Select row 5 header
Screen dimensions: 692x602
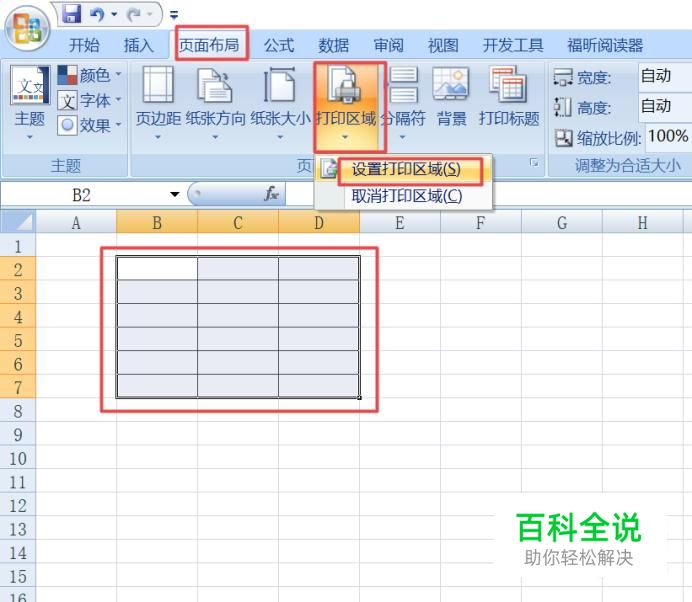18,340
